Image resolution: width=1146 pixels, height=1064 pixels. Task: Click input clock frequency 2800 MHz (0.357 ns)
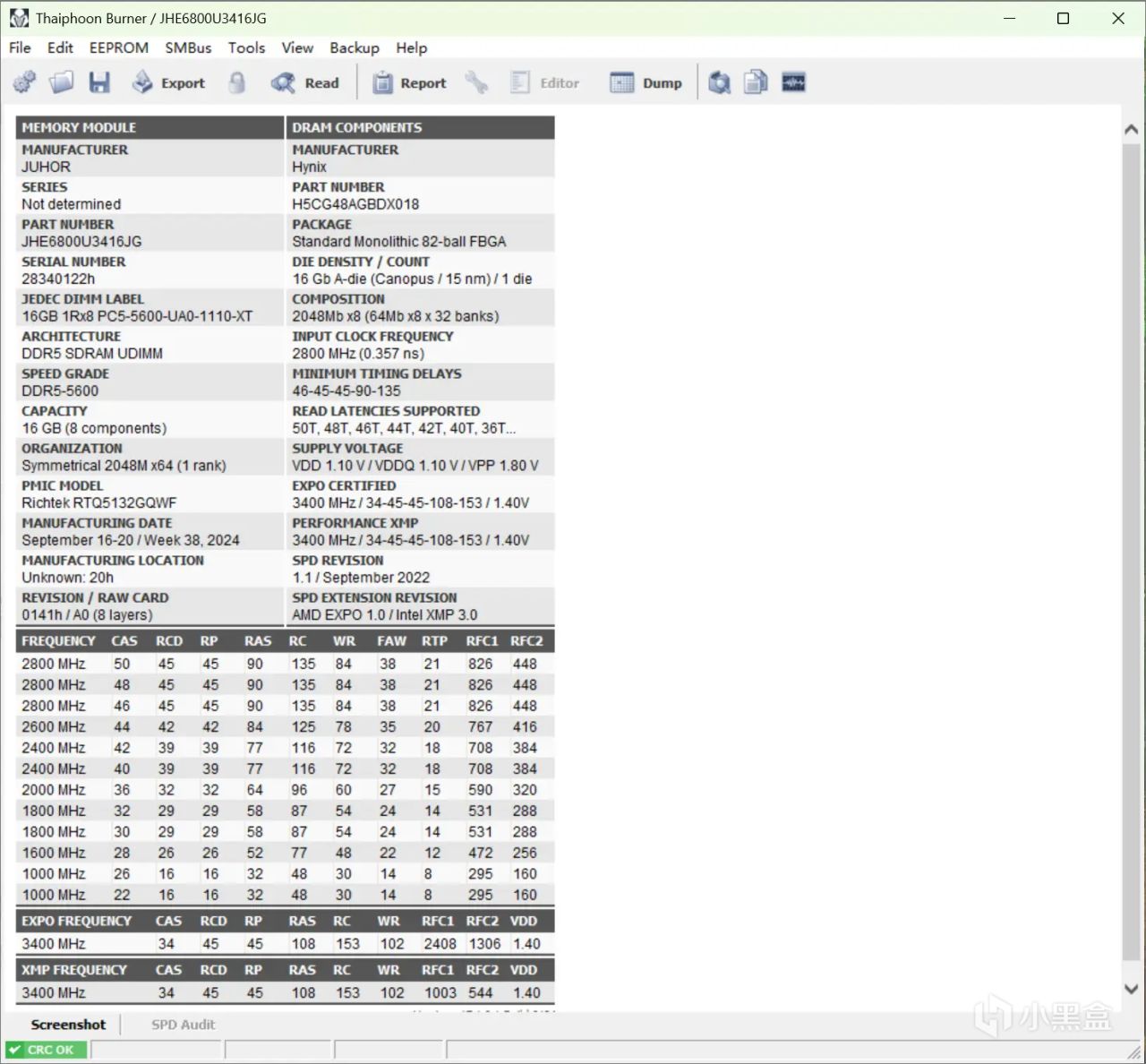click(x=358, y=354)
